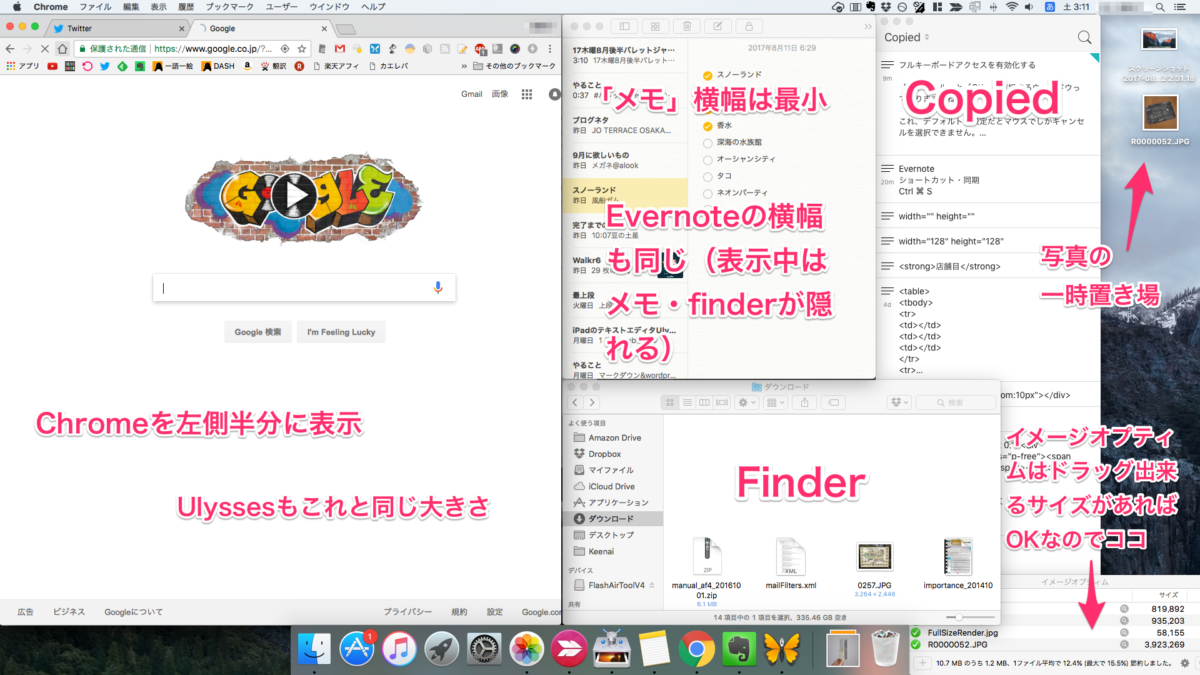This screenshot has width=1200, height=675.
Task: Open Copied list selector dropdown
Action: (x=906, y=38)
